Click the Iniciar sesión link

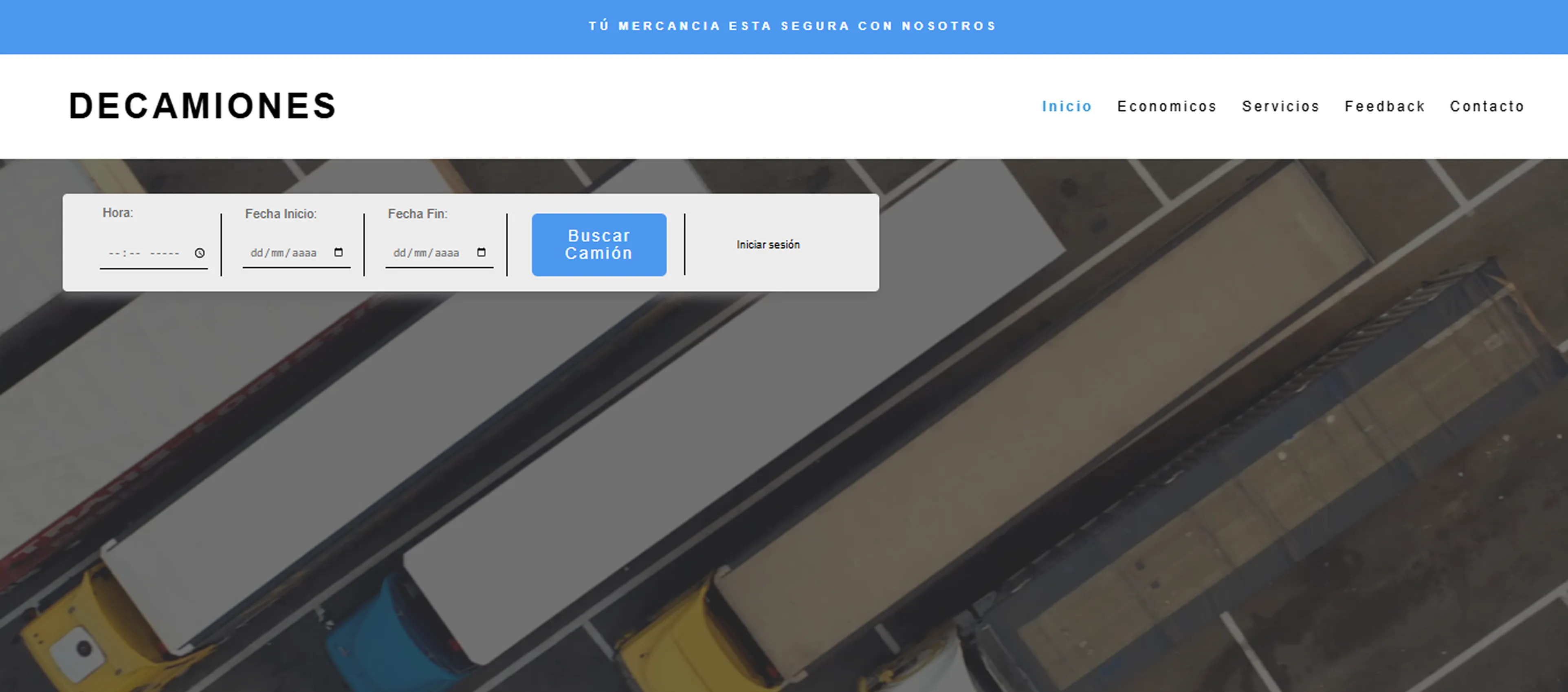(768, 244)
